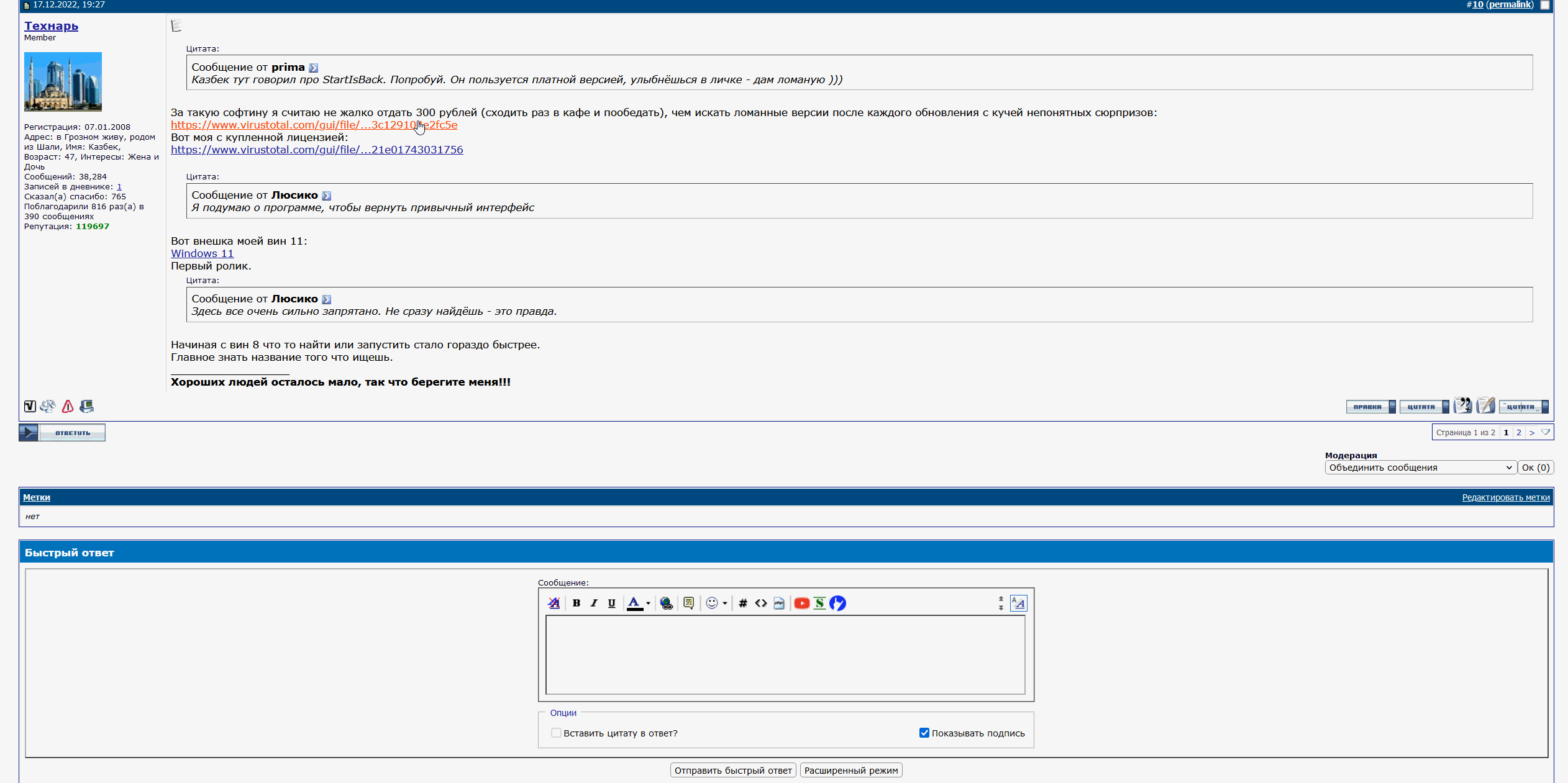Open 'Объединить сообщения' moderation dropdown

pos(1420,468)
